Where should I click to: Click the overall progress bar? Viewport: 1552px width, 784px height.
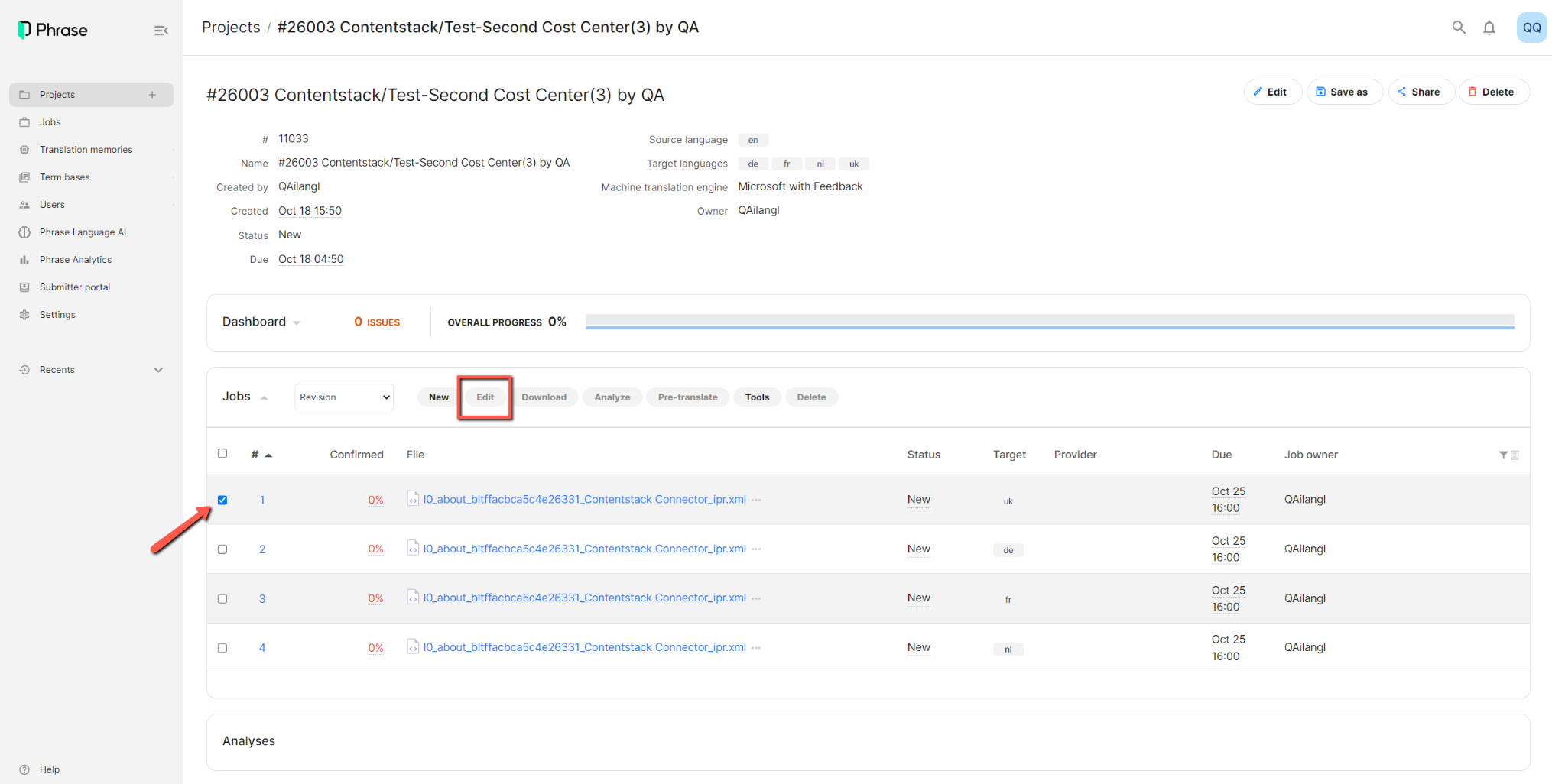pos(1050,322)
